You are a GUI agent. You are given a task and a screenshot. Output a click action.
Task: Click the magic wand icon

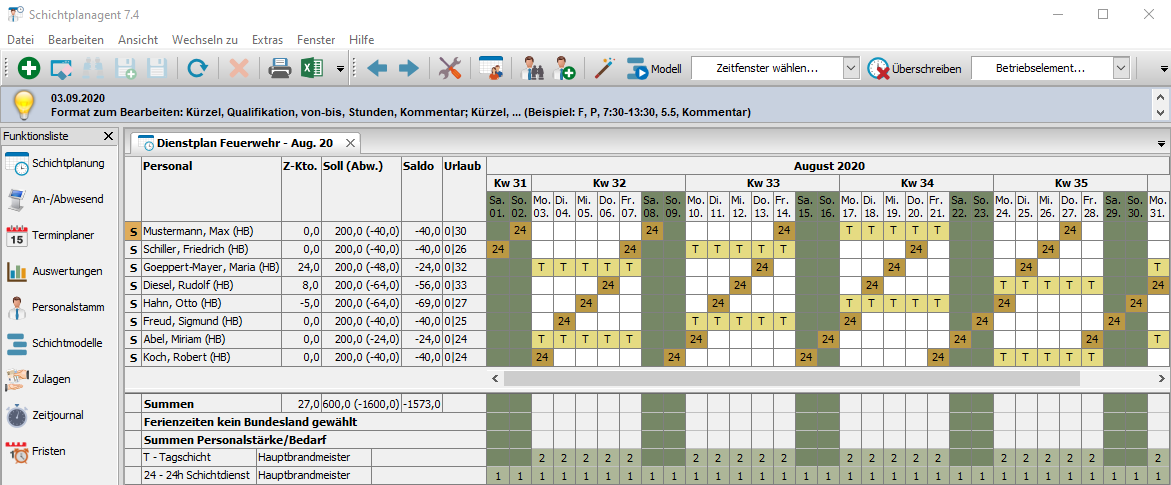[604, 69]
